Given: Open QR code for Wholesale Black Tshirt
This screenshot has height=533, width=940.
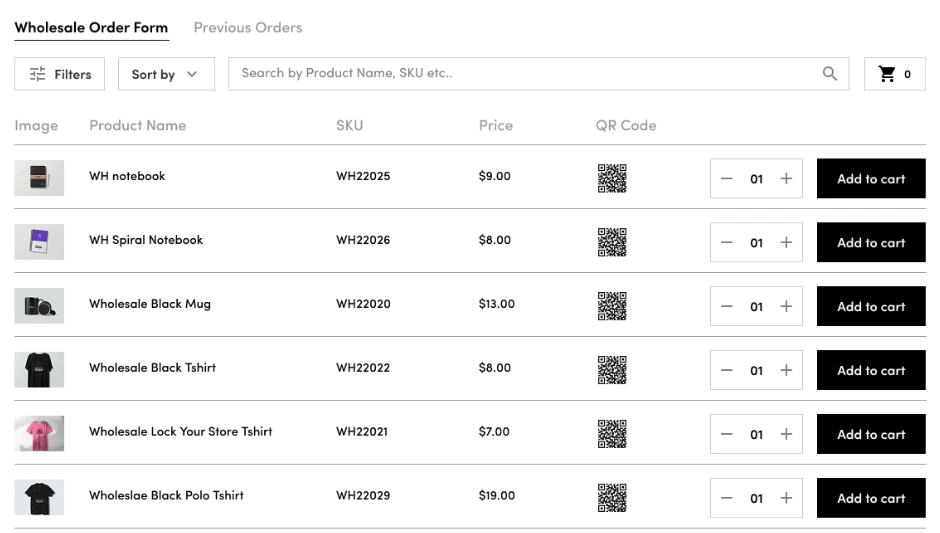Looking at the screenshot, I should click(612, 370).
